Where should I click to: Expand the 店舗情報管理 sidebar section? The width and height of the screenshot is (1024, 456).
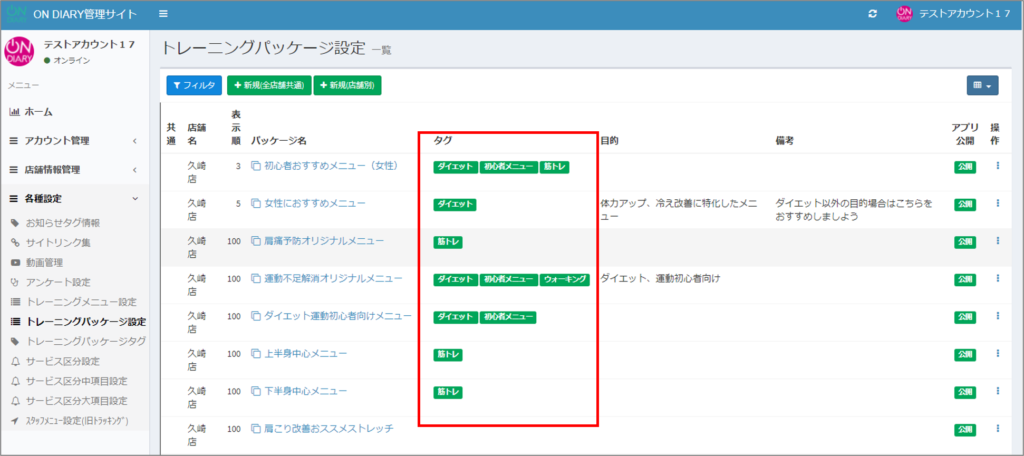(x=75, y=170)
